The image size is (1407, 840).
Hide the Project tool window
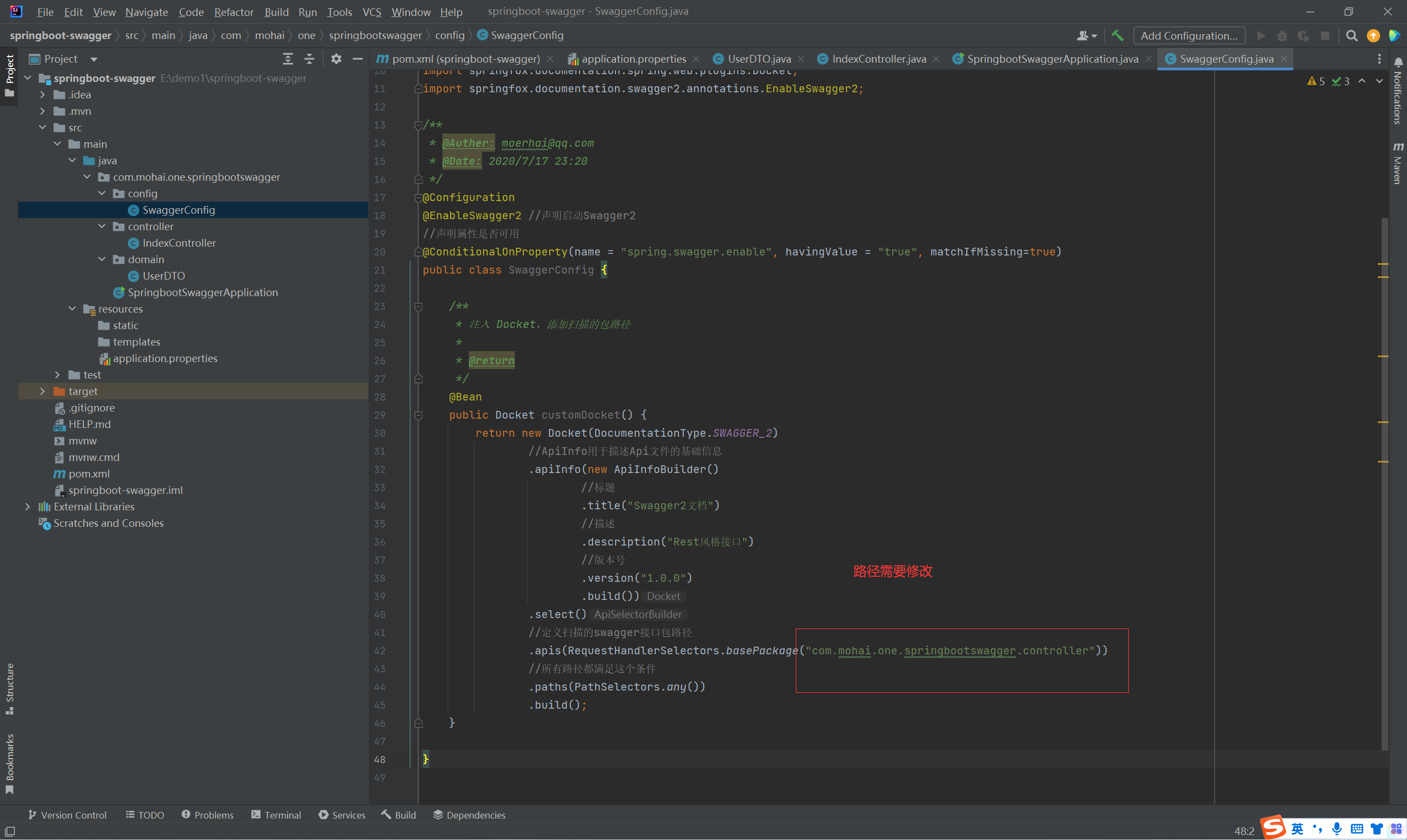357,59
